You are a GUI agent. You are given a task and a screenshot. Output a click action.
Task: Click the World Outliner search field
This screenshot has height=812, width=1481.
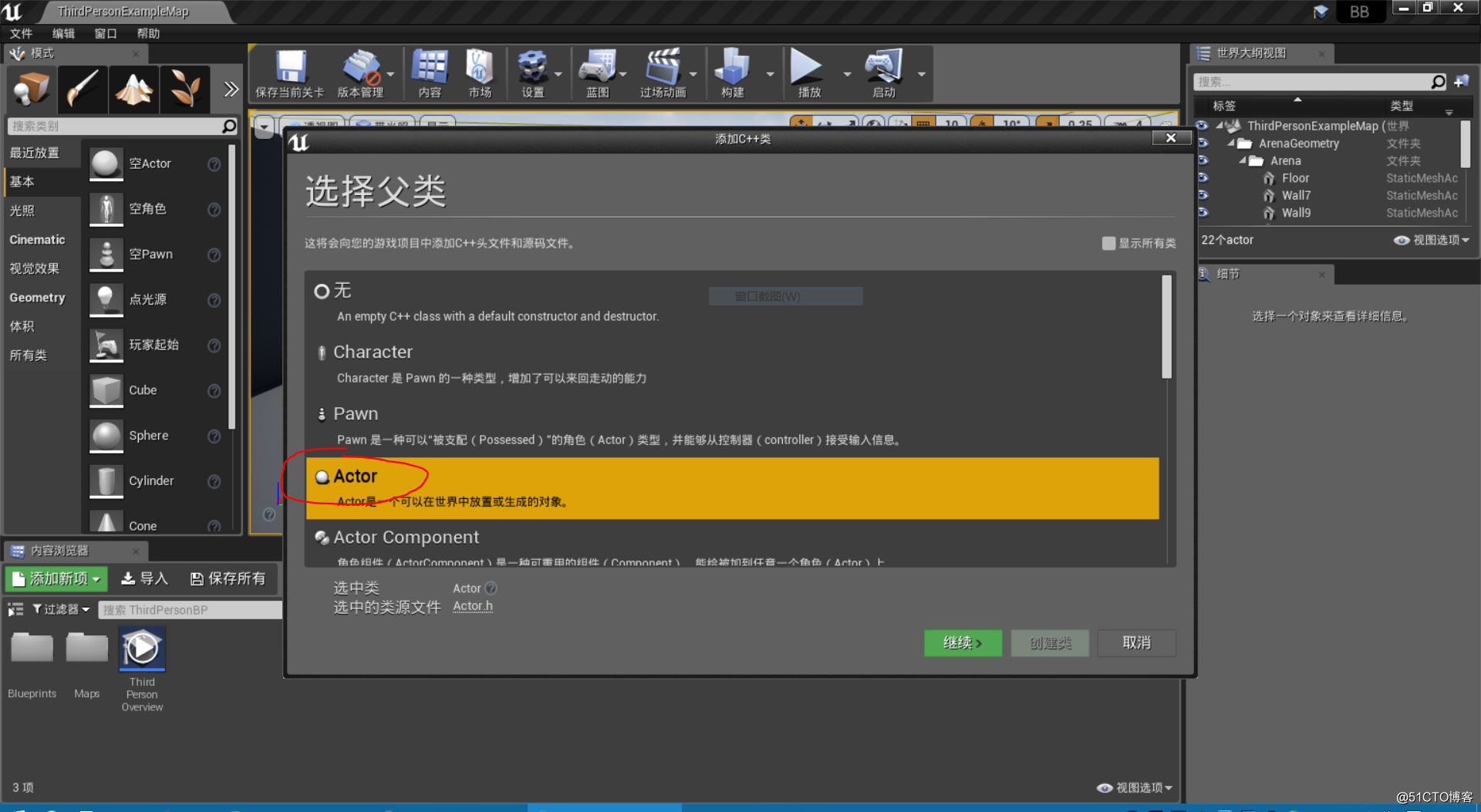1311,82
